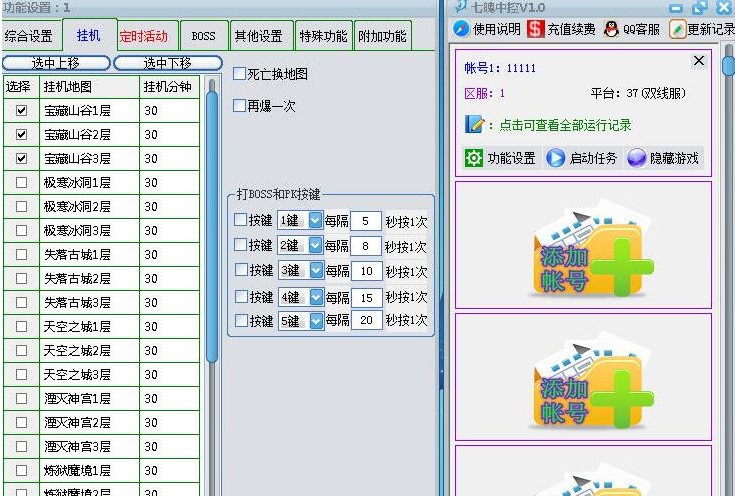Viewport: 735px width, 496px height.
Task: Enable 死亡换地图 option
Action: click(x=239, y=74)
